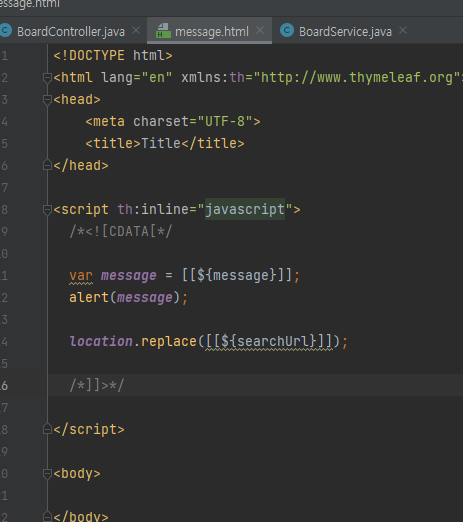The width and height of the screenshot is (463, 522).
Task: Close the BoardController.java tab
Action: pos(136,31)
